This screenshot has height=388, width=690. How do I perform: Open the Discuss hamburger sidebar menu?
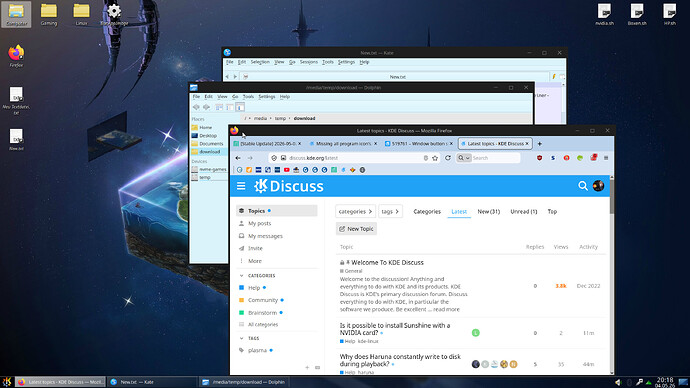(241, 186)
